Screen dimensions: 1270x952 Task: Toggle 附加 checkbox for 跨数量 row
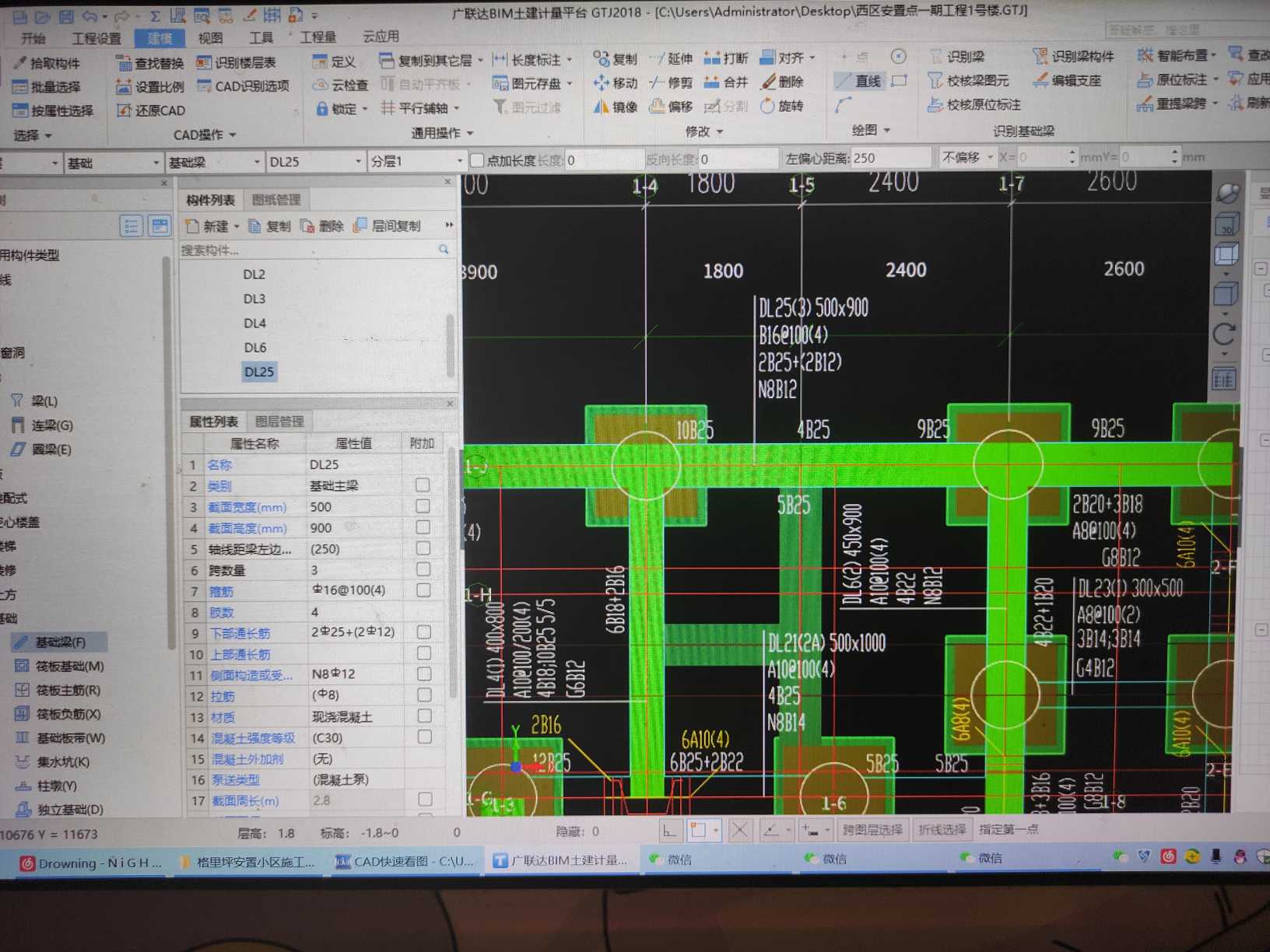tap(423, 569)
